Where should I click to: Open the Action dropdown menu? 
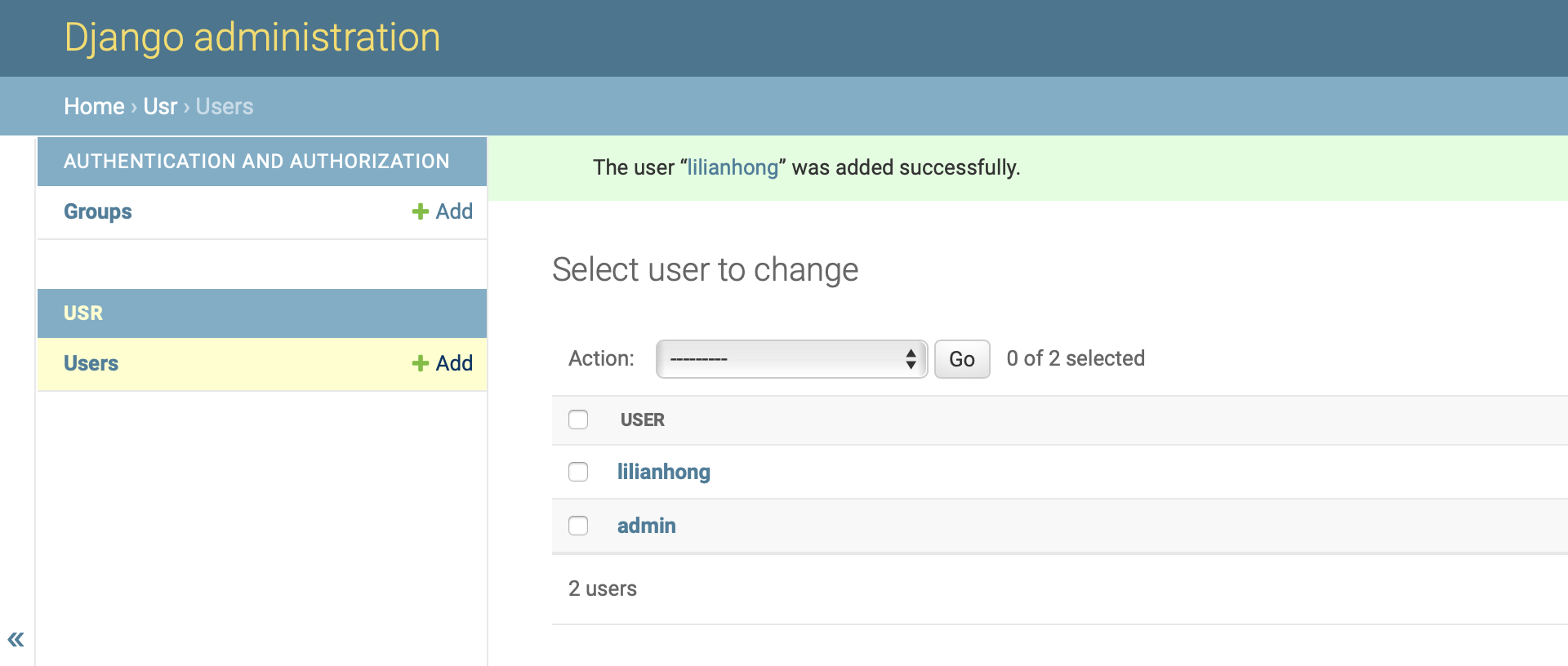[x=791, y=359]
